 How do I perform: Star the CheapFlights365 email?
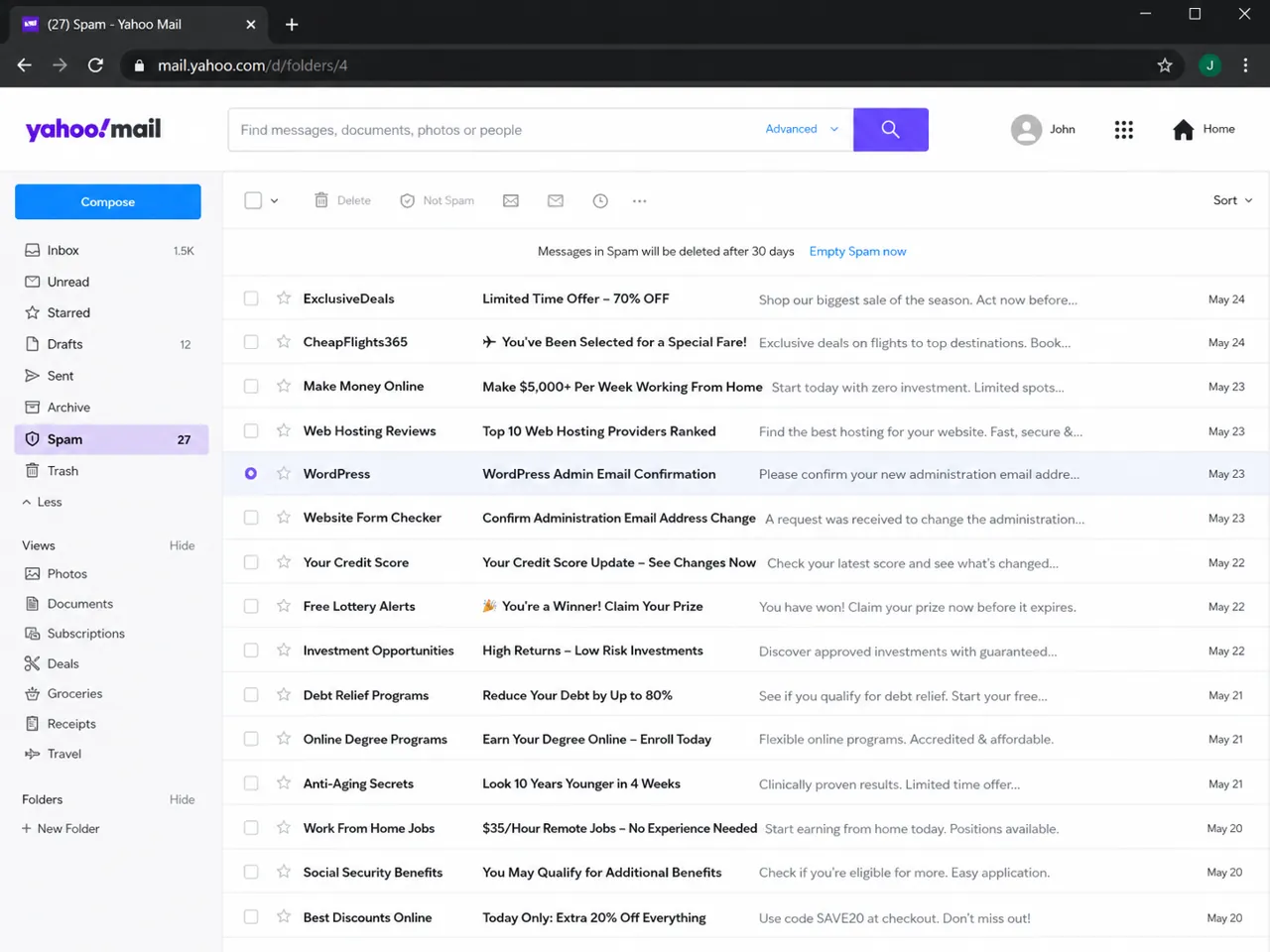[284, 342]
